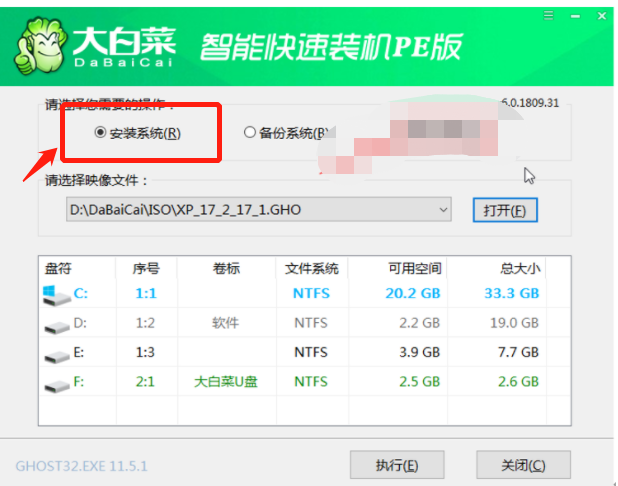Click the 7.7 GB total size value

point(518,352)
